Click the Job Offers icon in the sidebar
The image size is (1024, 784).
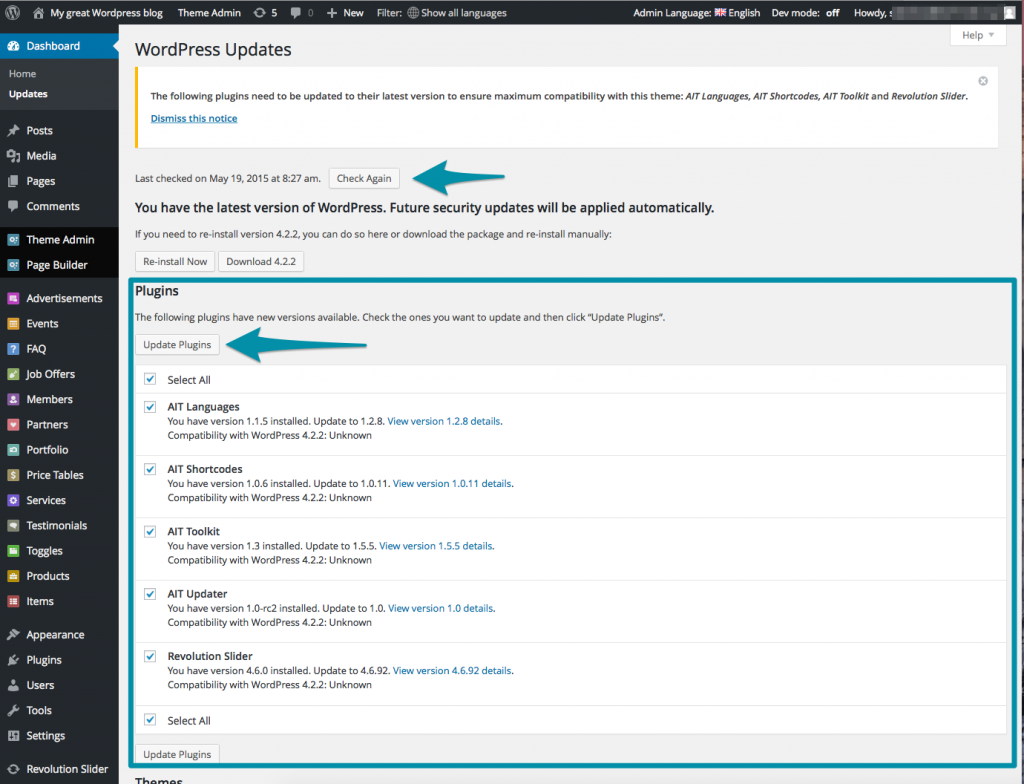click(x=13, y=374)
